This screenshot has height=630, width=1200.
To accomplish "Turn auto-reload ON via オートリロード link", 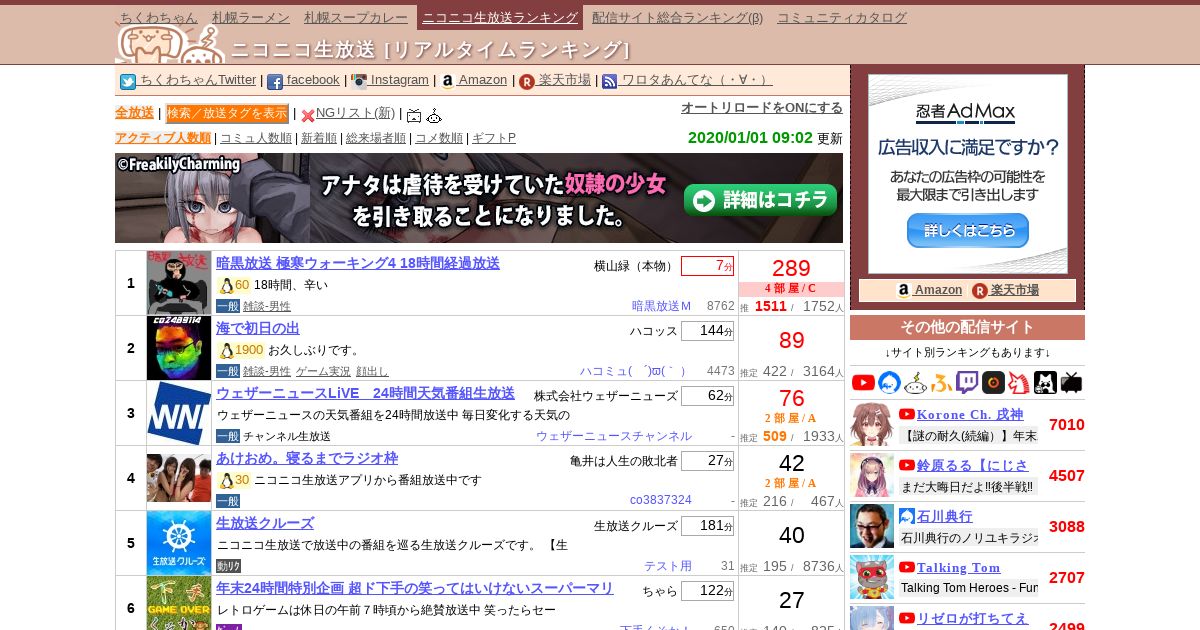I will [762, 108].
